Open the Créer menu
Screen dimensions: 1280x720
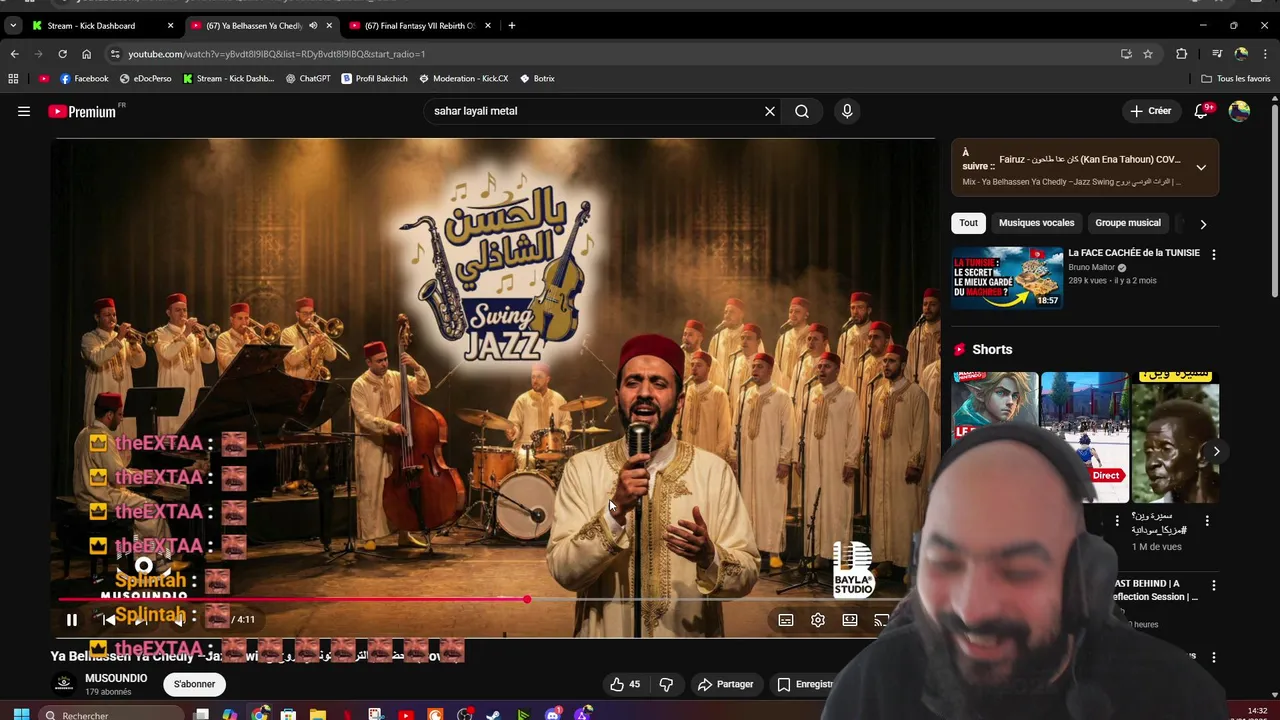[1150, 111]
